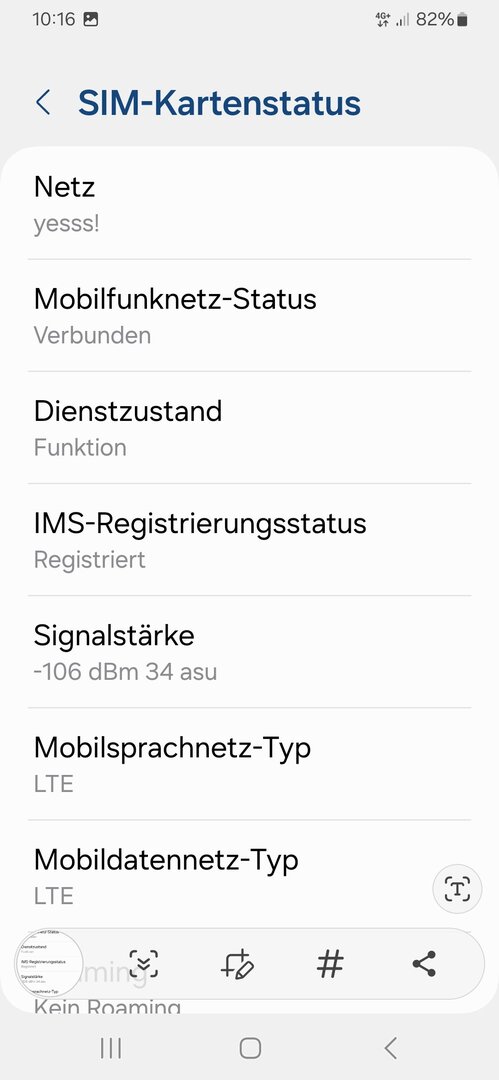
Task: Tap the home navigation button
Action: point(250,1048)
